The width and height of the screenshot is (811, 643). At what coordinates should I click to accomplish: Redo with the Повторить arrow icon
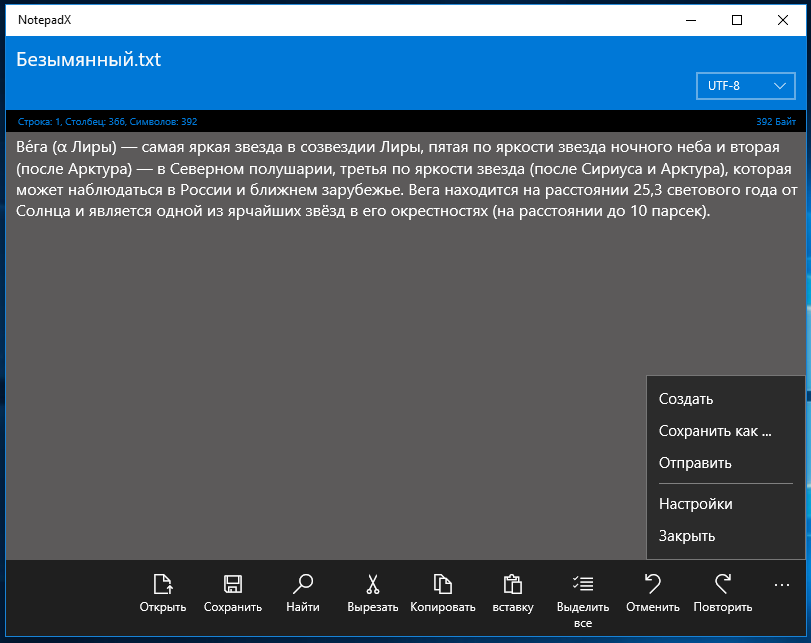coord(723,585)
